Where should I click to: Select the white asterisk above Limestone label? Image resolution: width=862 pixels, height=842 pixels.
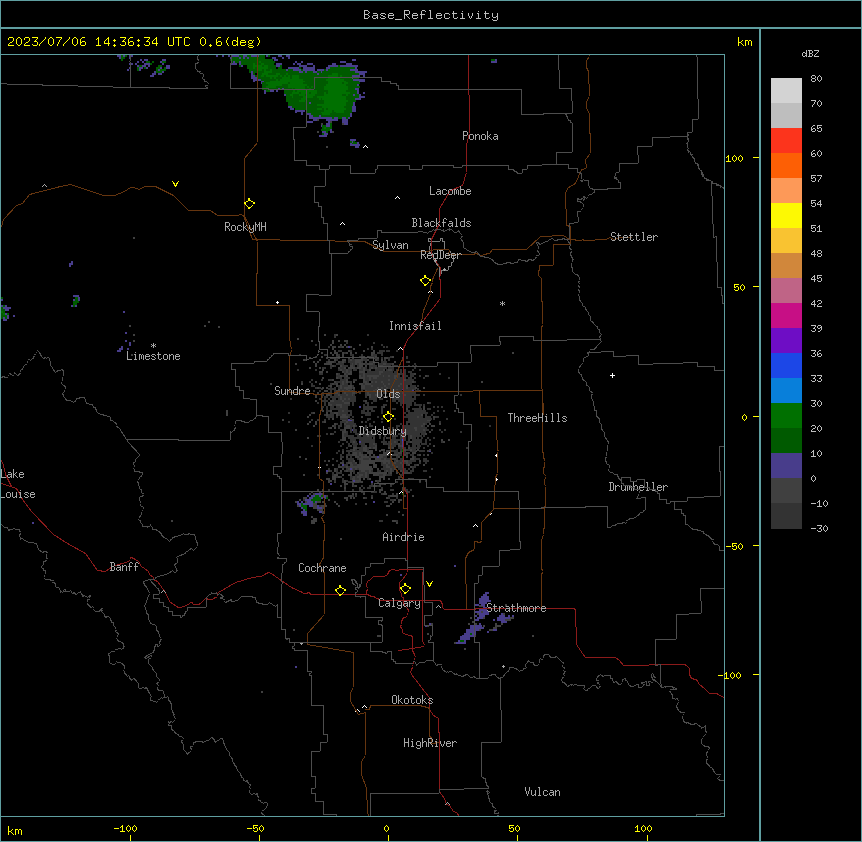153,346
